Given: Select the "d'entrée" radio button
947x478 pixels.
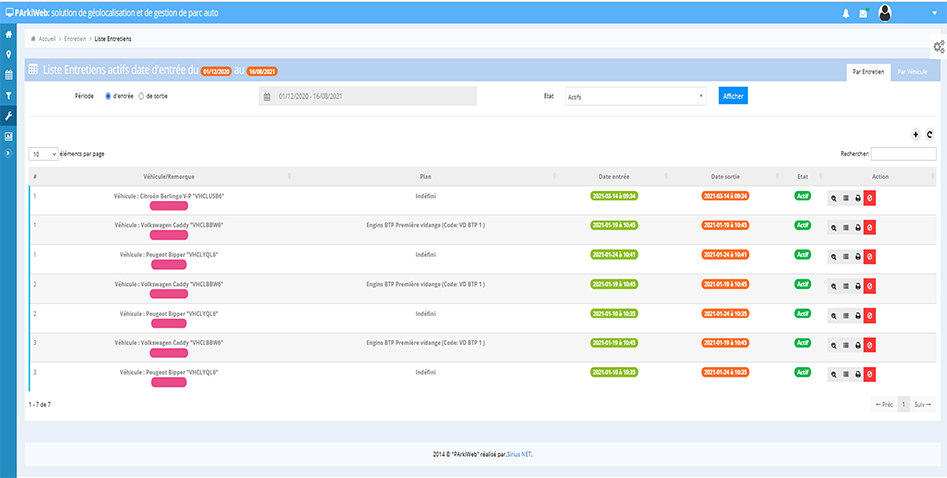Looking at the screenshot, I should pos(108,96).
